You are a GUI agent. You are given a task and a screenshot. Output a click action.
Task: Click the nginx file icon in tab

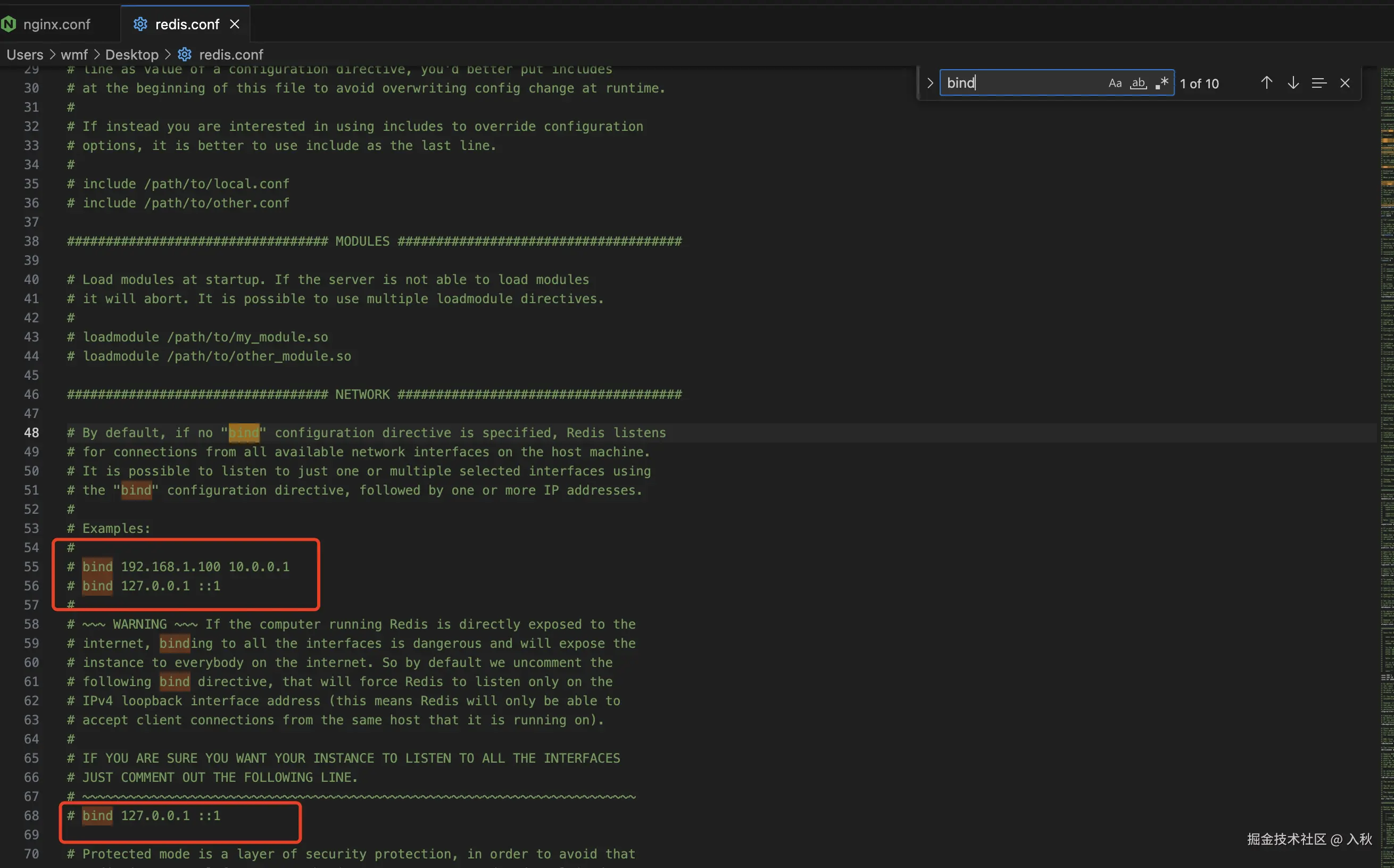point(9,24)
